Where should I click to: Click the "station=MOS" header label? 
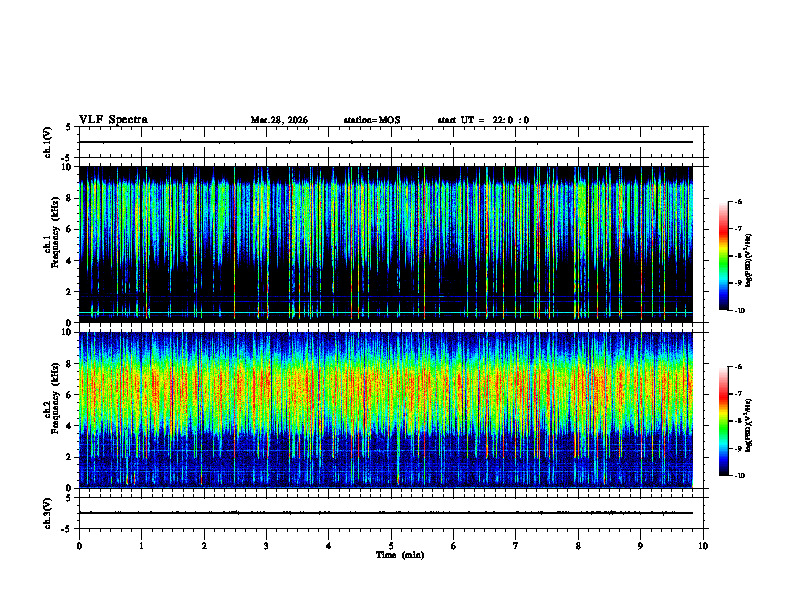(372, 120)
